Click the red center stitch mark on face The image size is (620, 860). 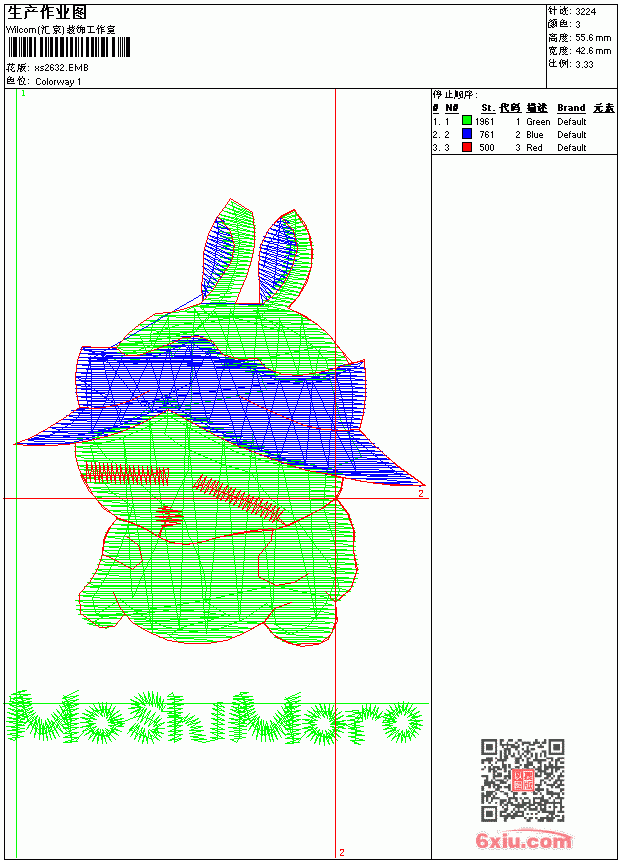169,516
